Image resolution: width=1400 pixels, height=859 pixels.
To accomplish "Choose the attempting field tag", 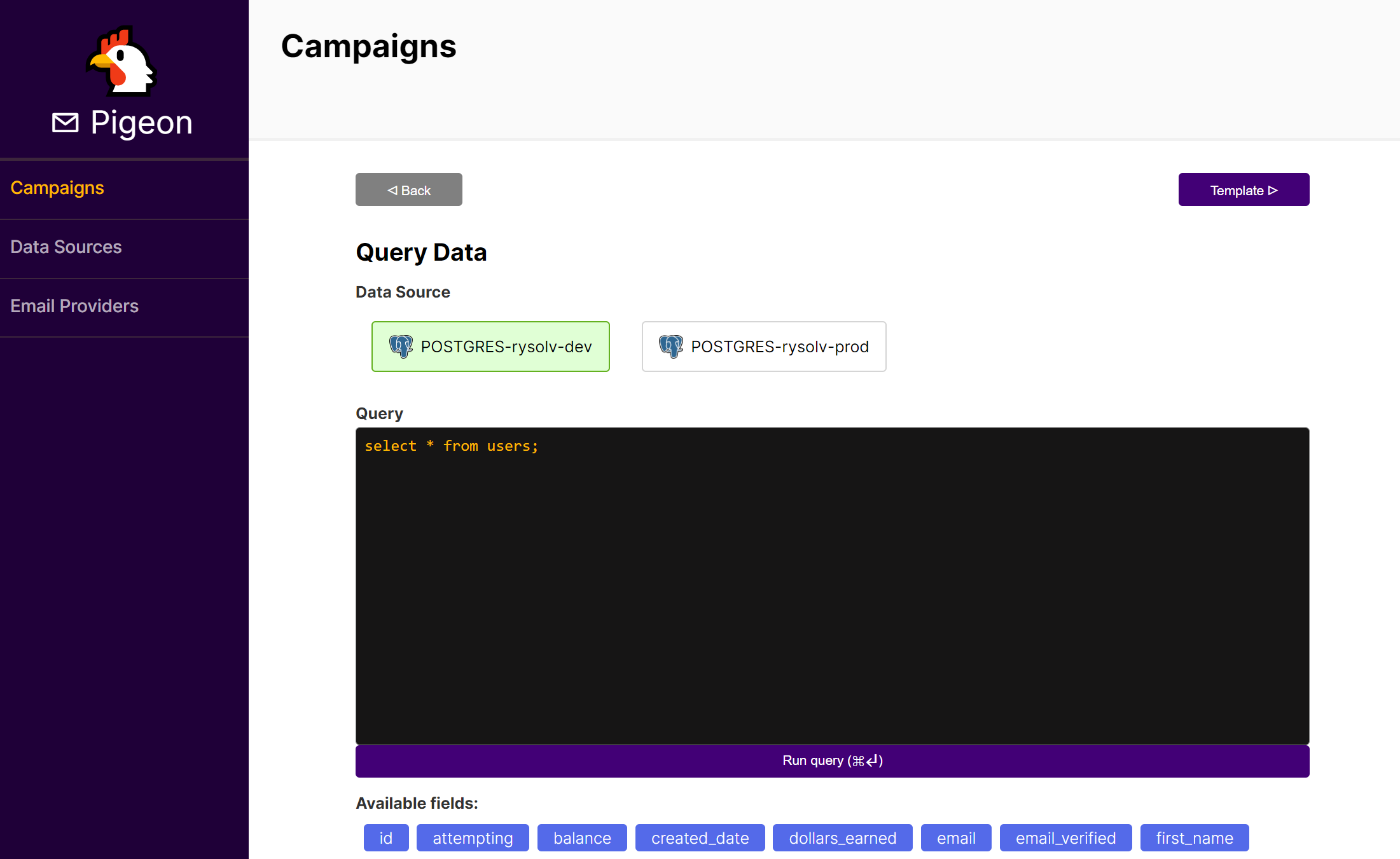I will click(473, 838).
